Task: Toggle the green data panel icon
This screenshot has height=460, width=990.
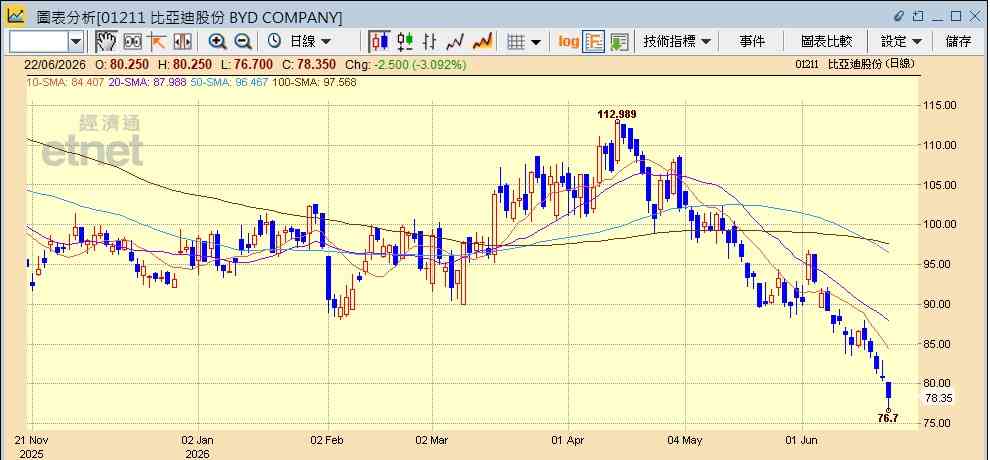Action: pyautogui.click(x=619, y=42)
